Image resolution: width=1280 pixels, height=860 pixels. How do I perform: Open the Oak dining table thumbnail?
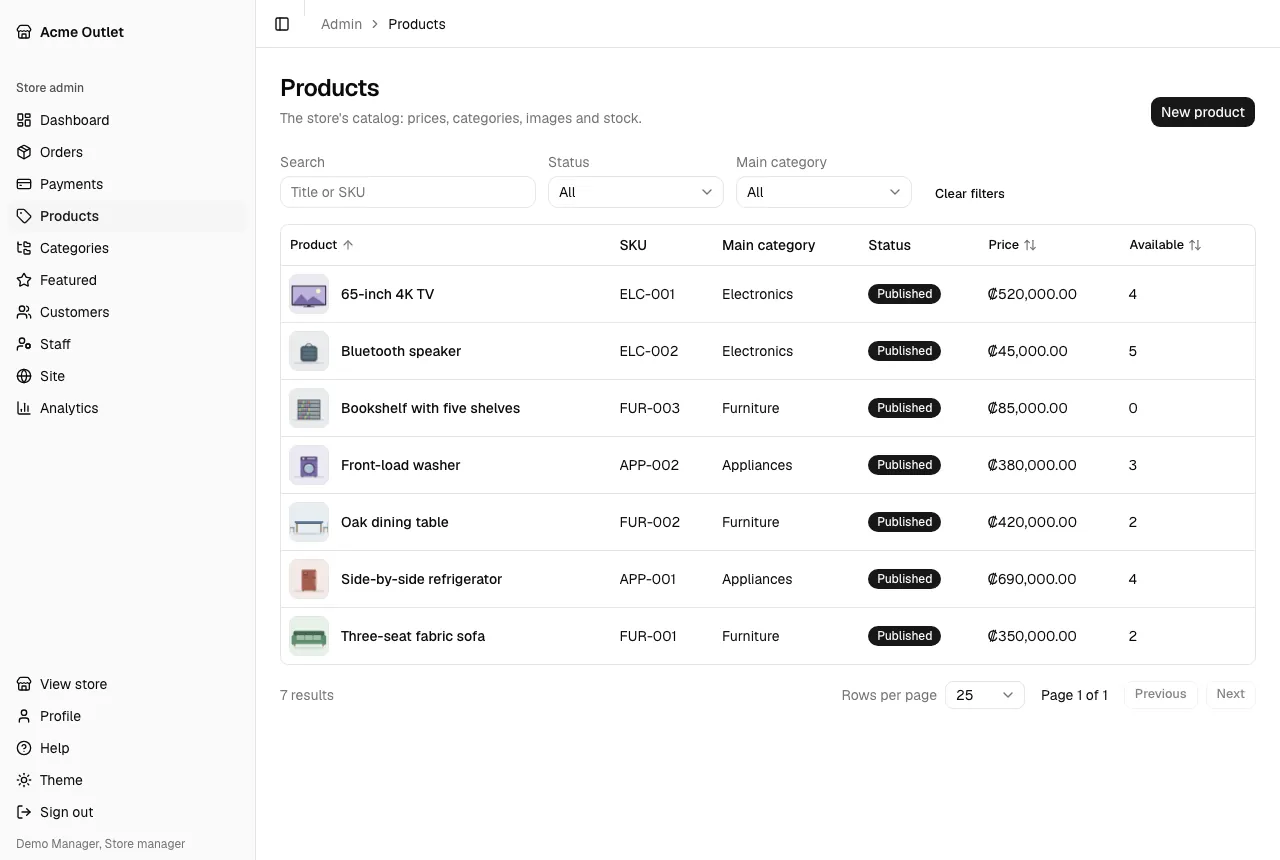pyautogui.click(x=309, y=522)
